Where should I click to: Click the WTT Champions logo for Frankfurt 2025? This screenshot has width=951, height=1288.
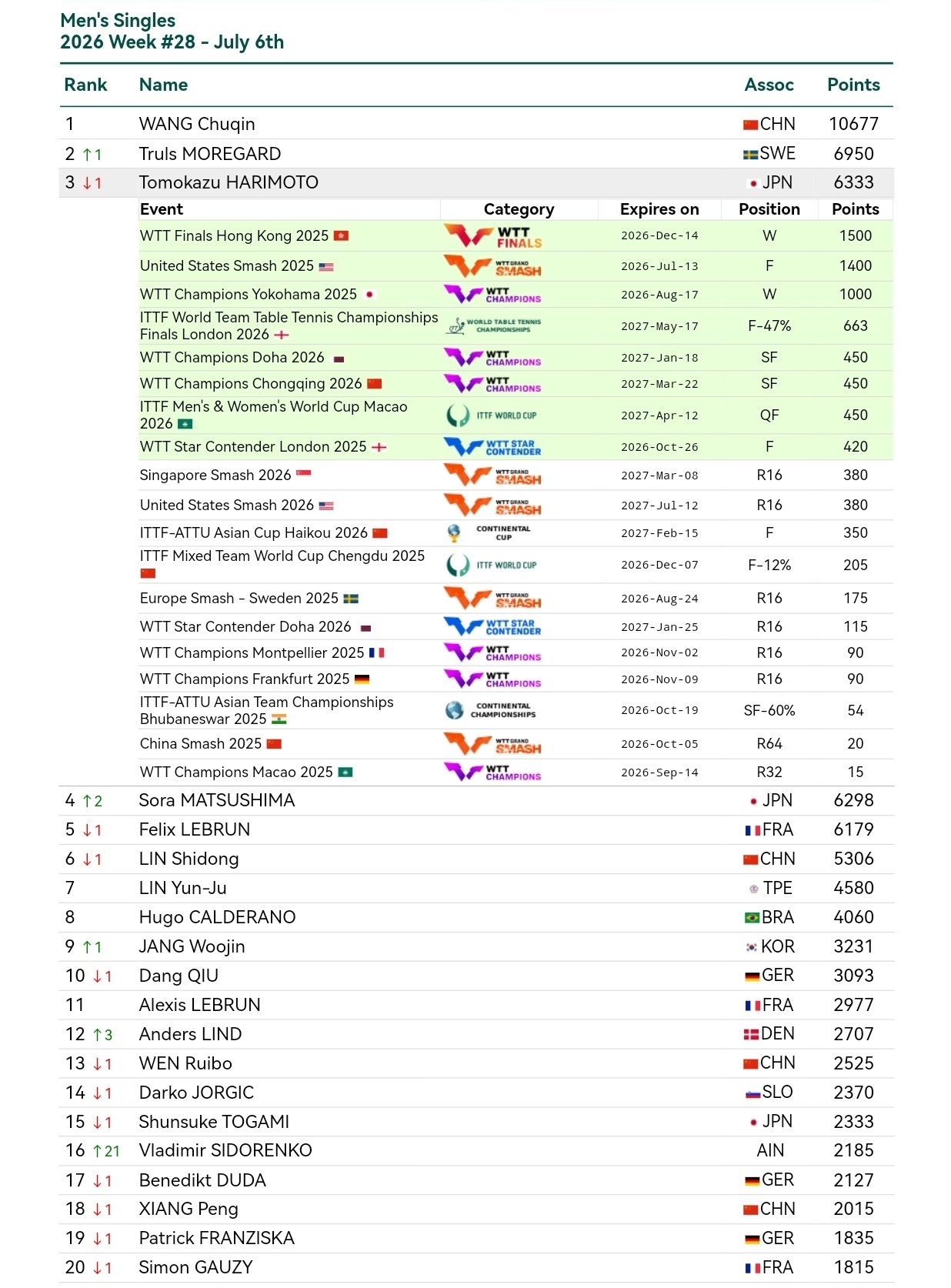(493, 679)
